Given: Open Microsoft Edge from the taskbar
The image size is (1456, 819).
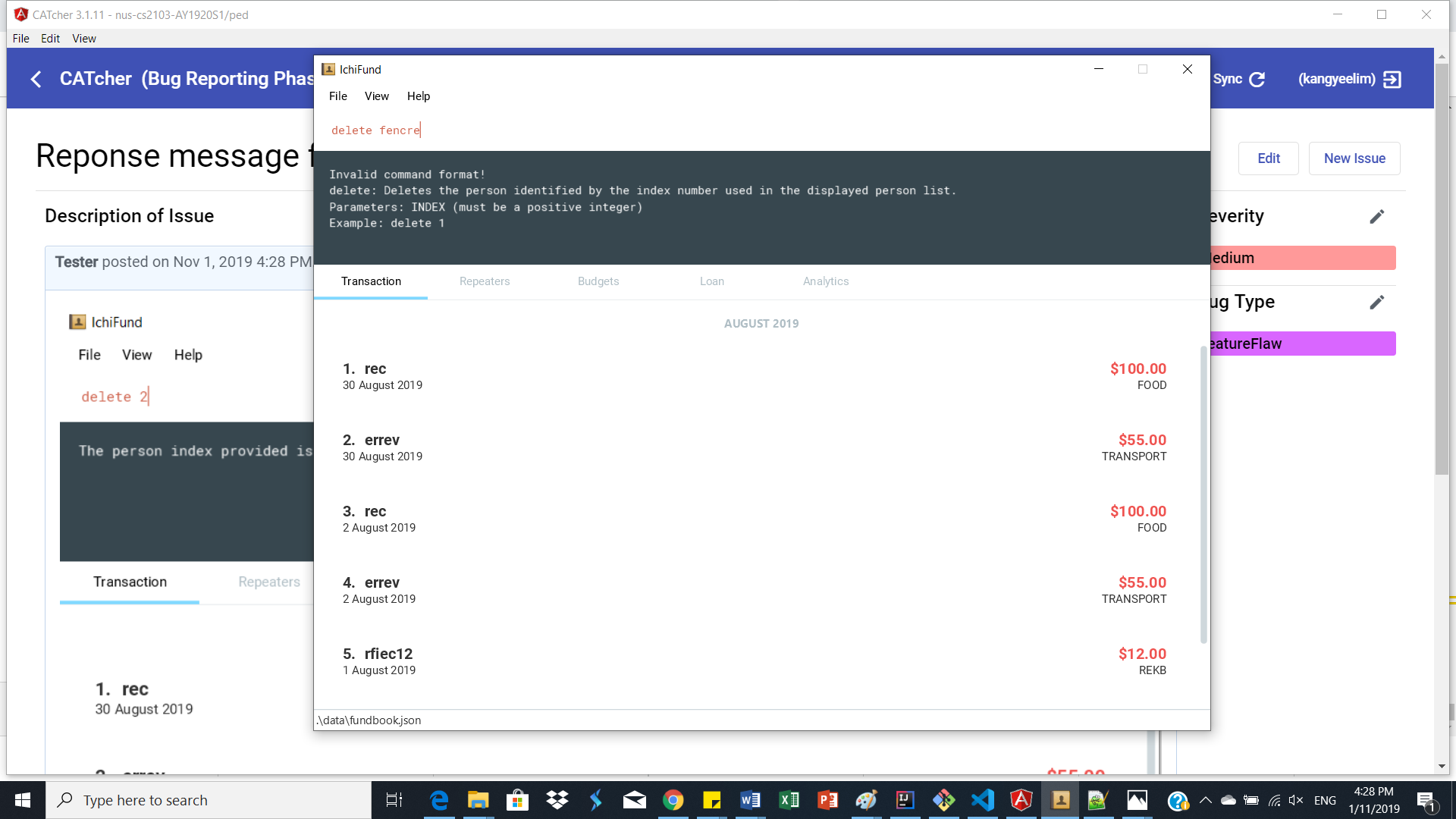Looking at the screenshot, I should pyautogui.click(x=439, y=800).
